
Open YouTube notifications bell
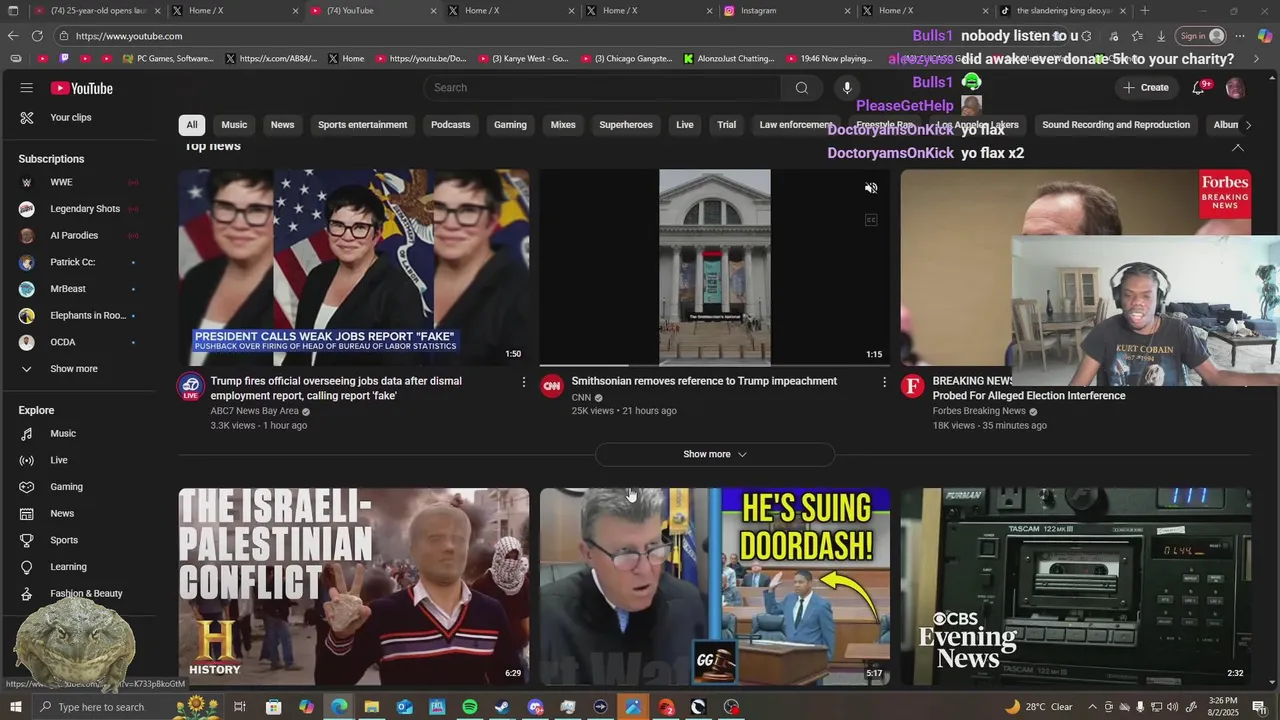click(x=1198, y=88)
